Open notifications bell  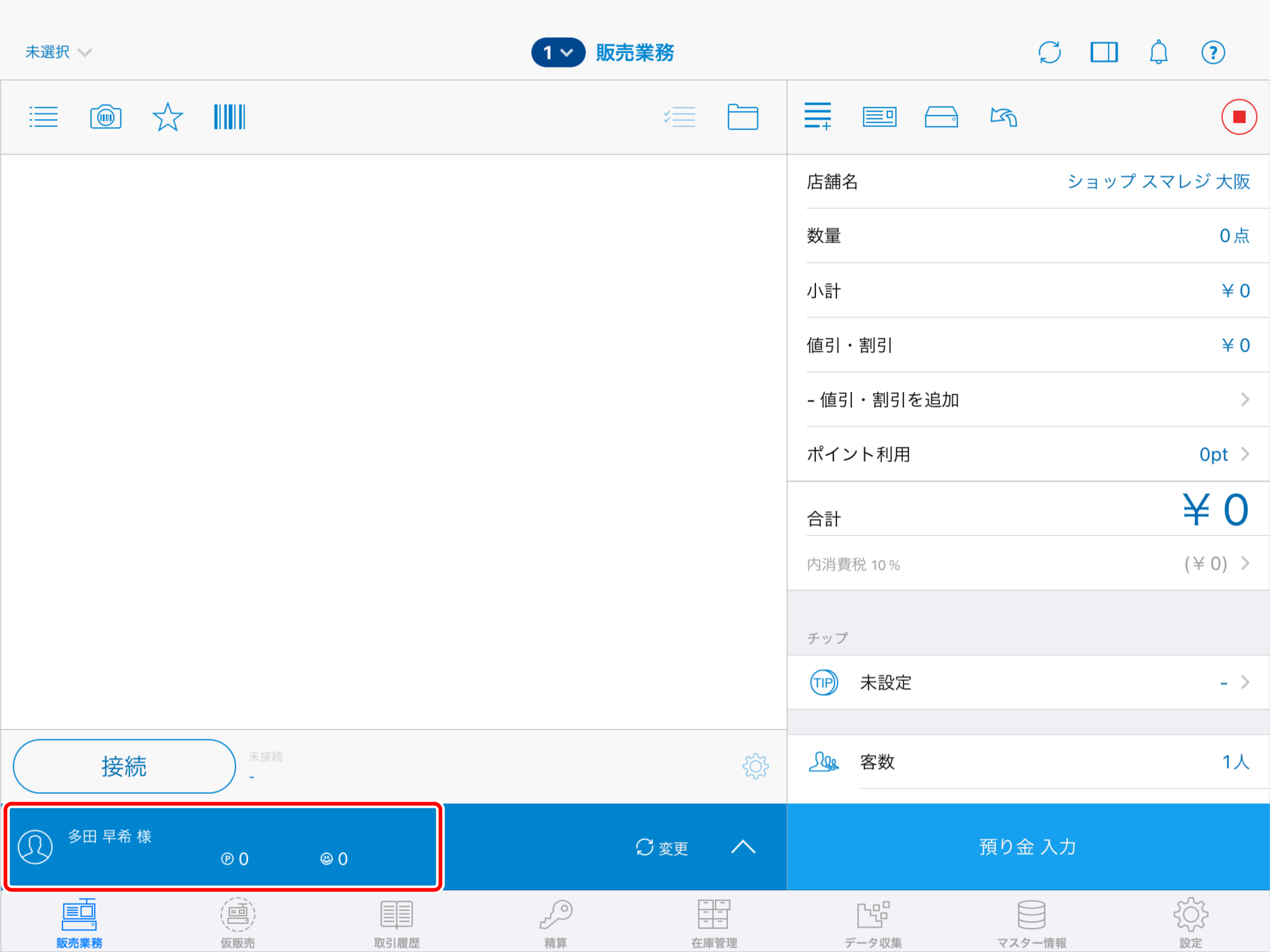point(1158,52)
